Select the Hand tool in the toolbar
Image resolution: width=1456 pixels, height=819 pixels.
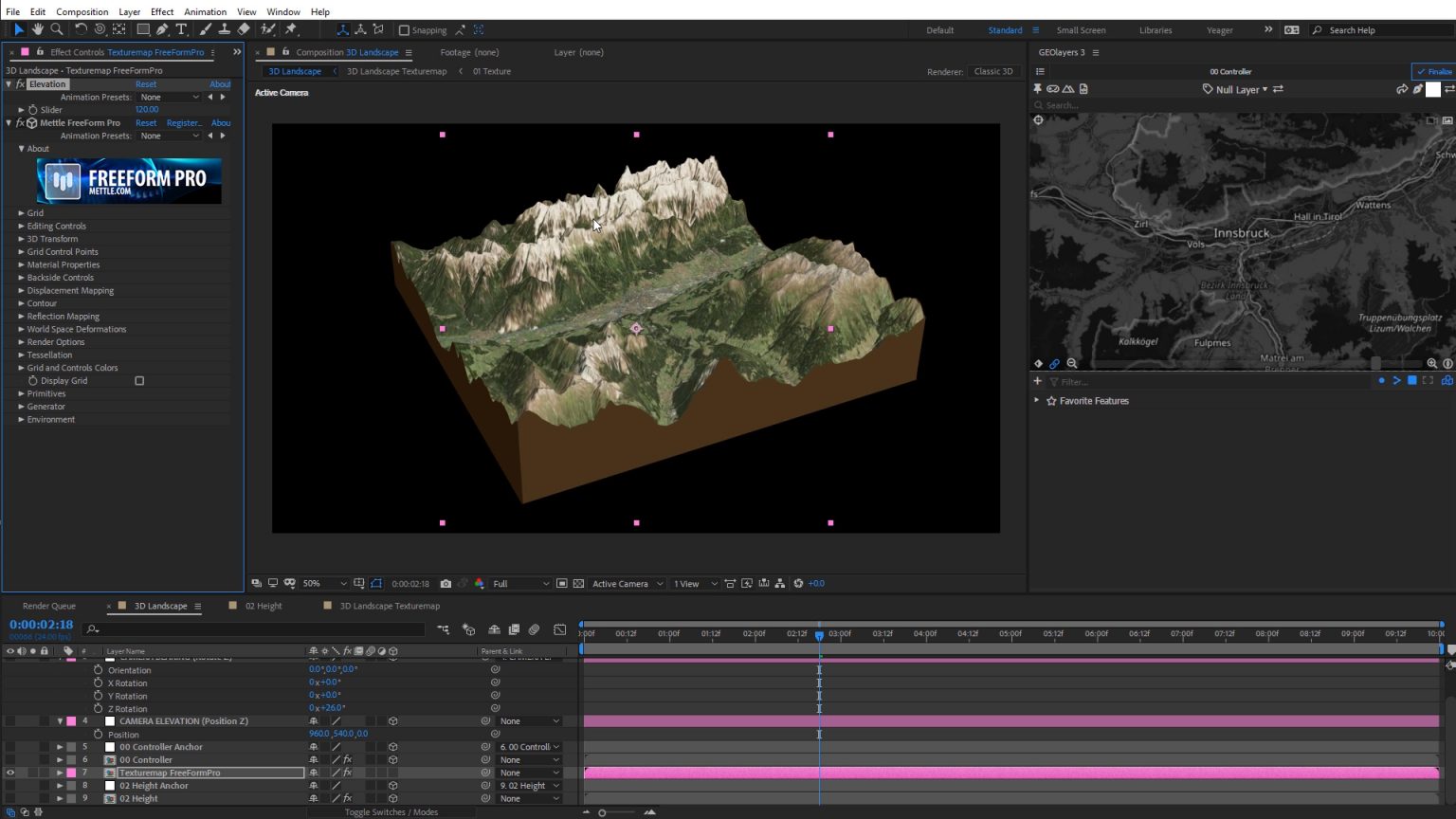[x=38, y=29]
